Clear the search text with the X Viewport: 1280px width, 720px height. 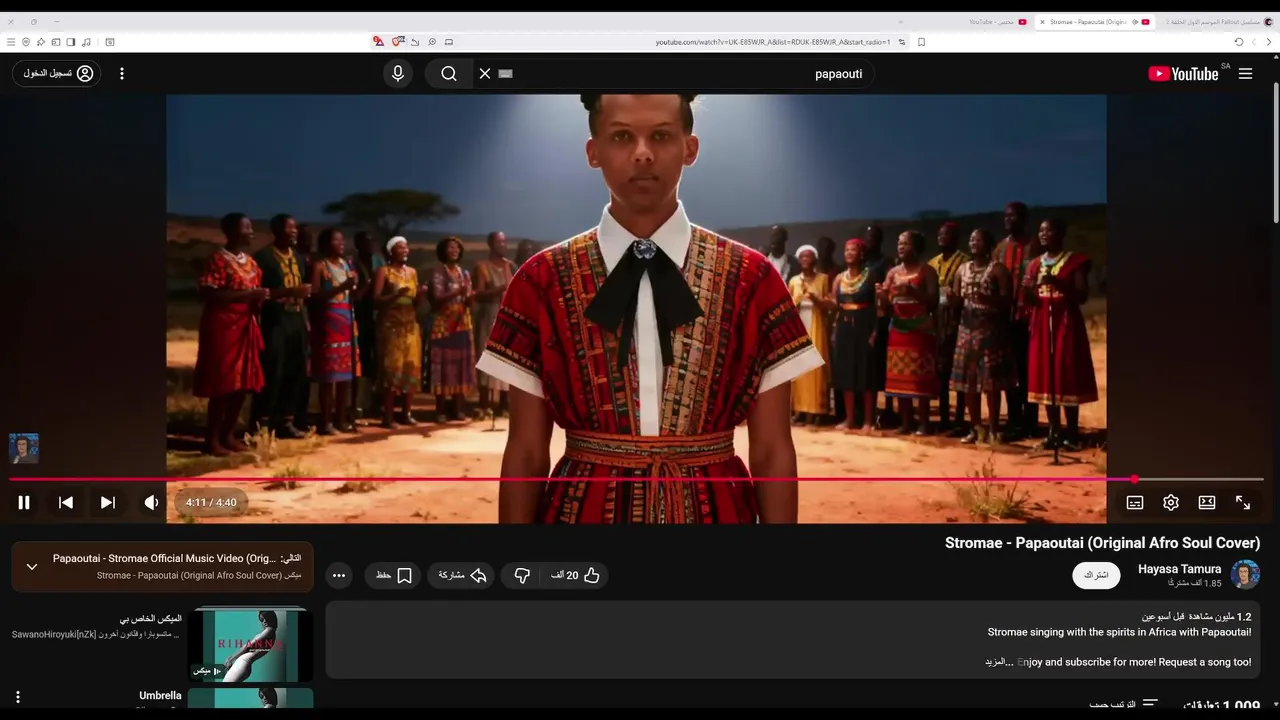tap(485, 73)
